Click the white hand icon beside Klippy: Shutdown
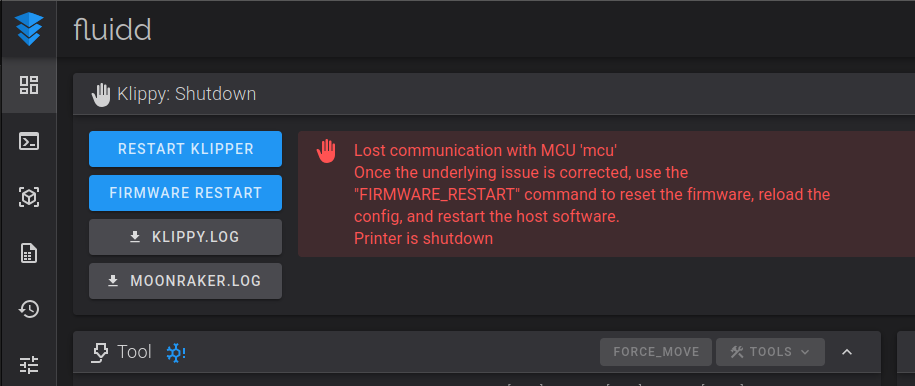 coord(101,95)
